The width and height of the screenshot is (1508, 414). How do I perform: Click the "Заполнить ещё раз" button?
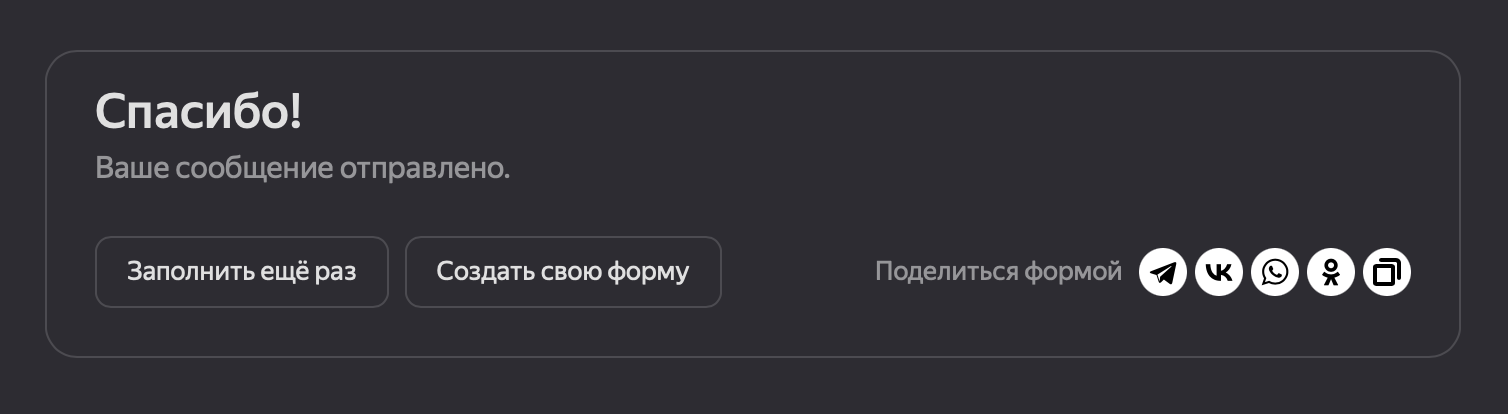(x=241, y=272)
